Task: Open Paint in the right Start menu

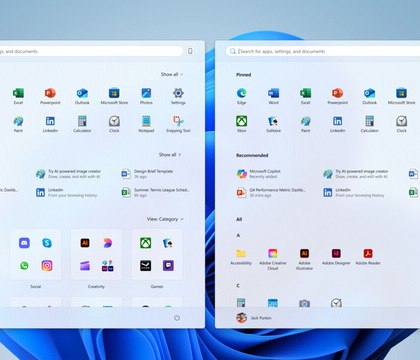Action: point(305,124)
